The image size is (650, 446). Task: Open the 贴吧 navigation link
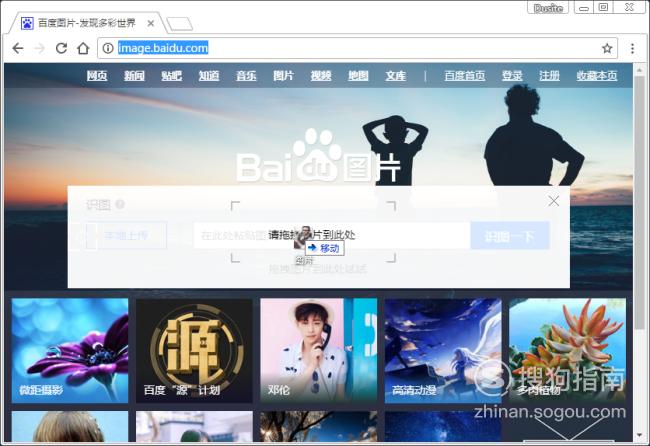coord(172,75)
